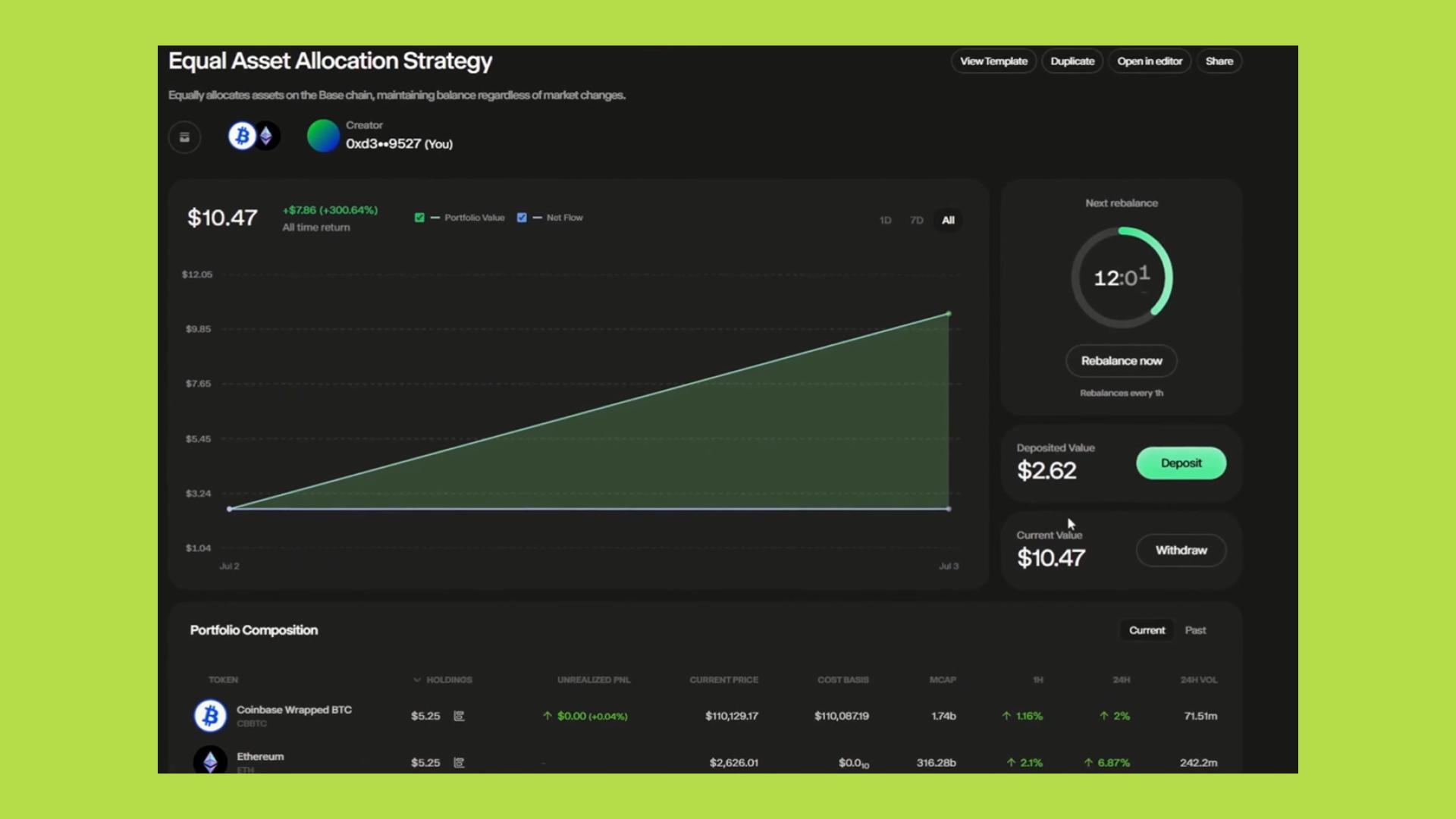Toggle the Portfolio Value checkbox
The width and height of the screenshot is (1456, 819).
pos(419,218)
